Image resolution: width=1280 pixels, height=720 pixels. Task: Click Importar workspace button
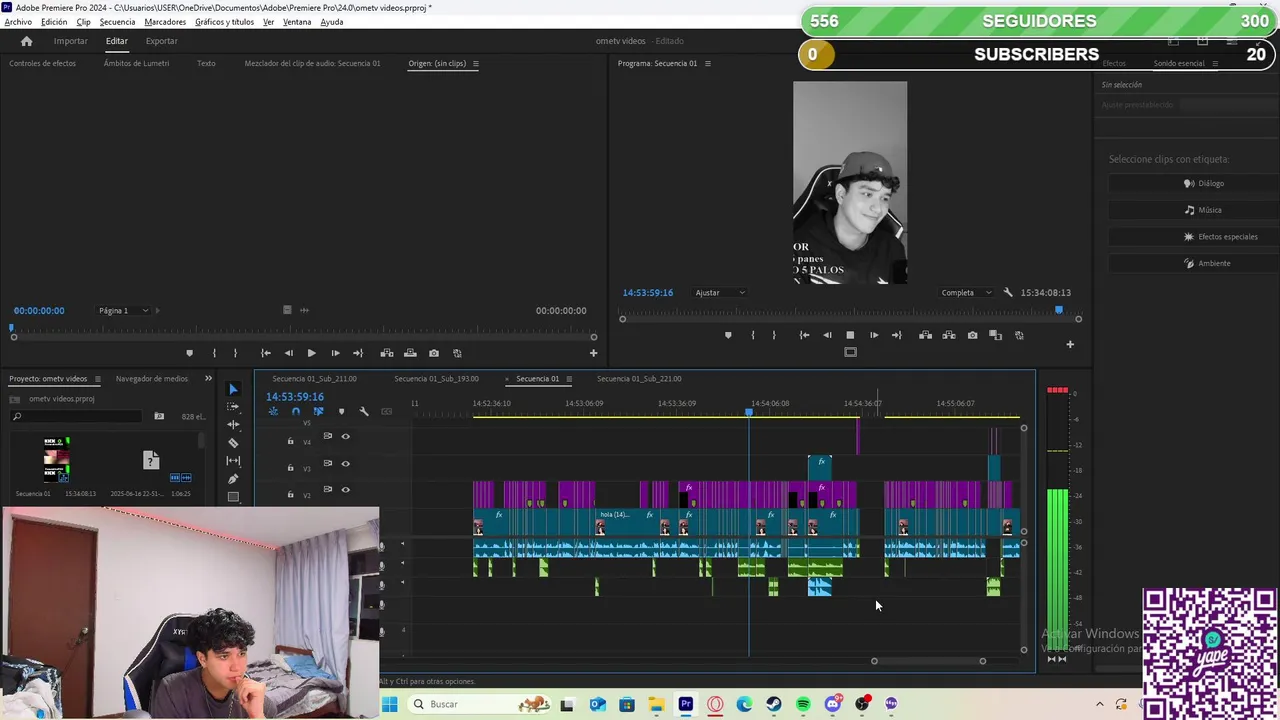(x=70, y=41)
